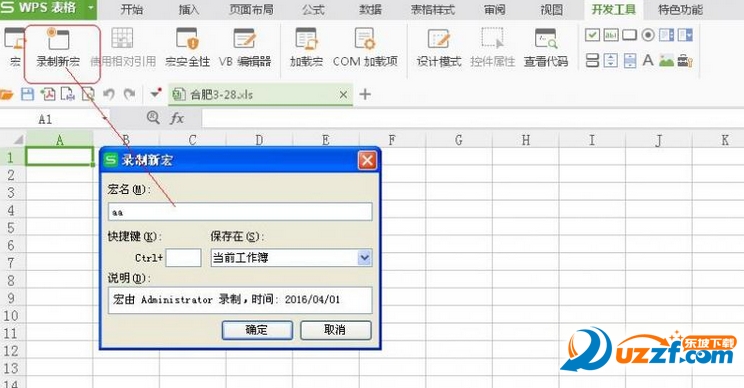744x388 pixels.
Task: Switch to the 公式 tab
Action: pyautogui.click(x=313, y=9)
